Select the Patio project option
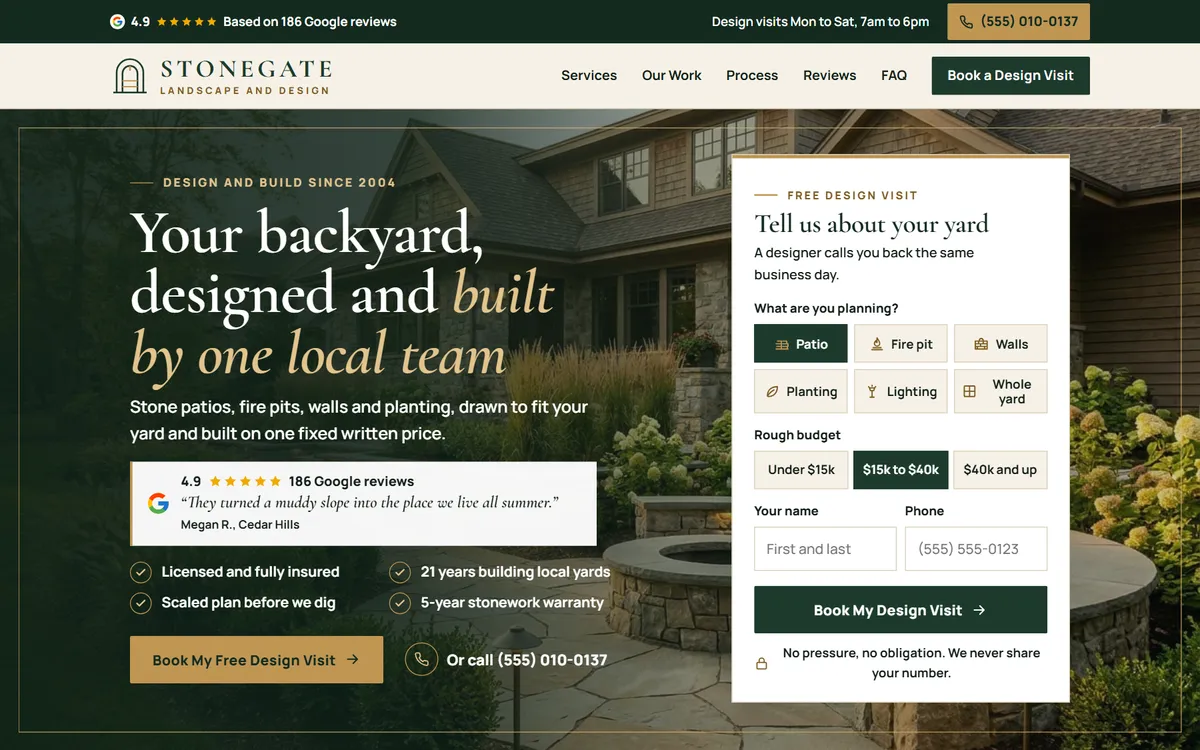The image size is (1200, 750). pyautogui.click(x=801, y=344)
